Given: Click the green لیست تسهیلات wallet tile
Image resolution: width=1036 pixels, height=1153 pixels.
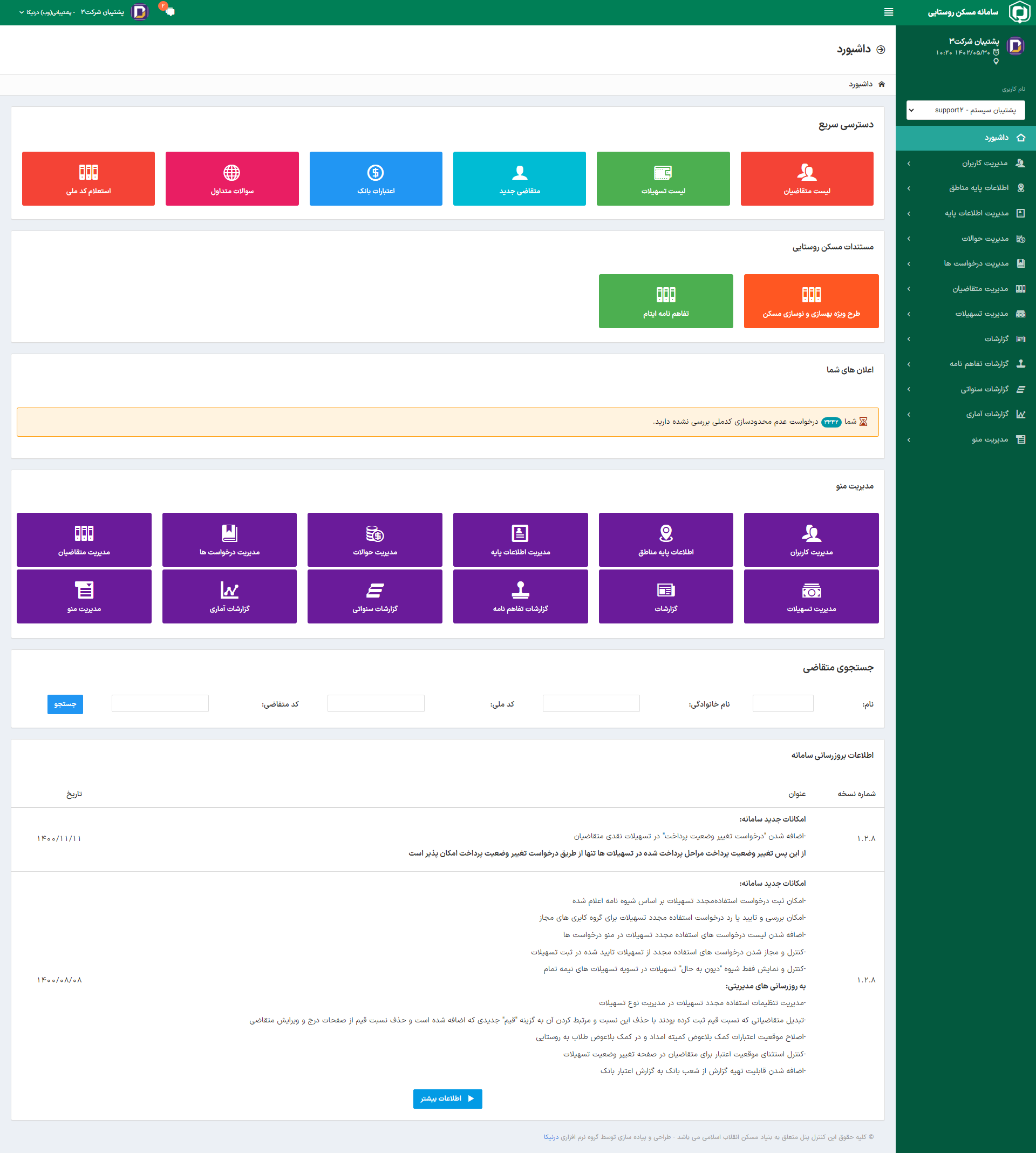Looking at the screenshot, I should coord(663,178).
